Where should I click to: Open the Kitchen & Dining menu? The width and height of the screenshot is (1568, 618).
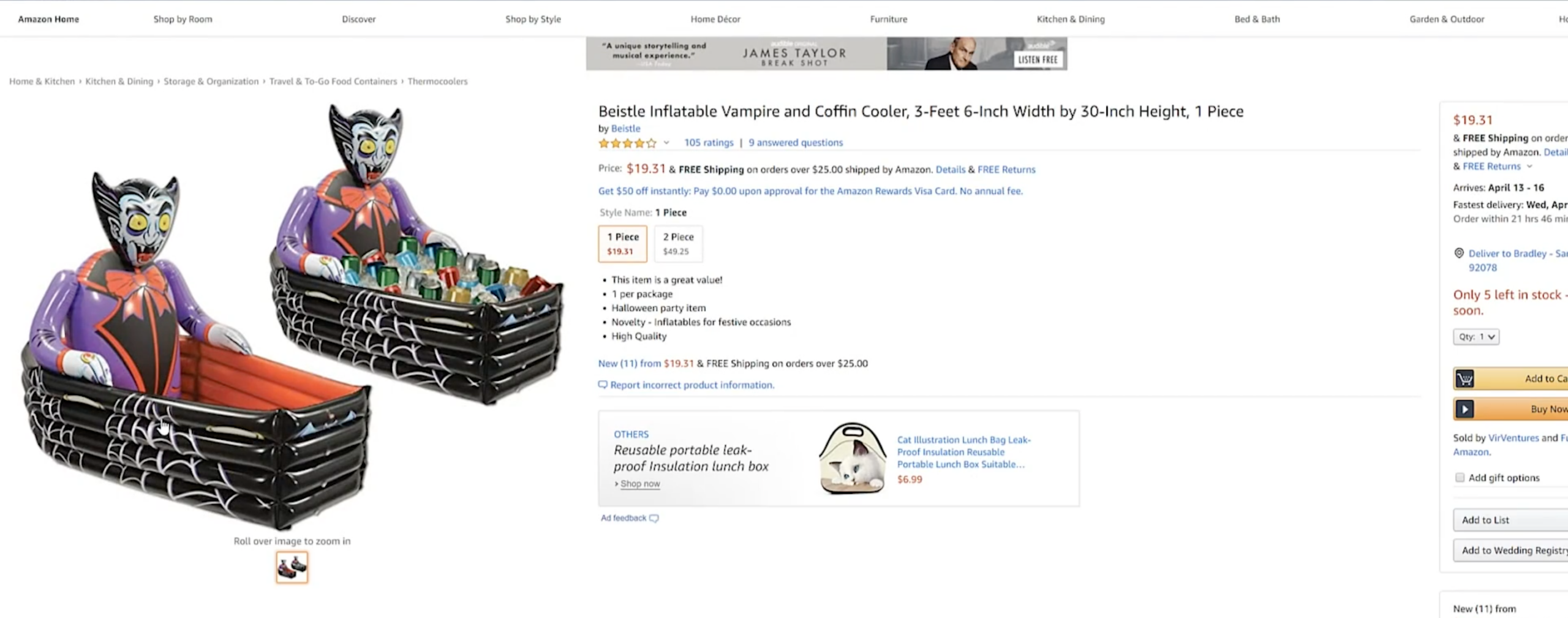click(x=1070, y=19)
